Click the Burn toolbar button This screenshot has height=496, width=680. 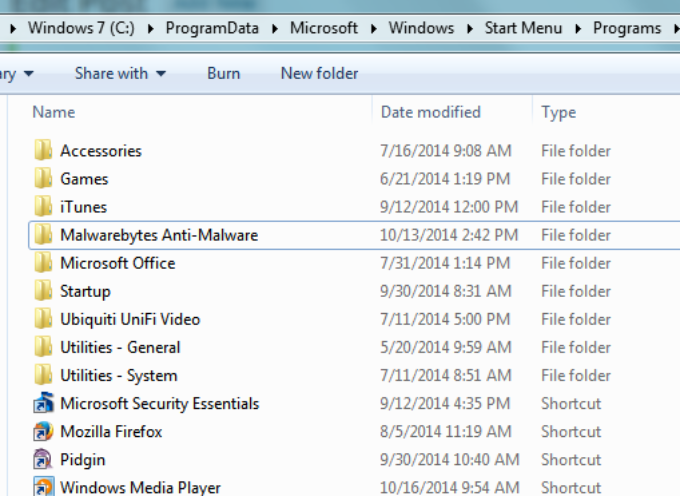click(x=223, y=73)
